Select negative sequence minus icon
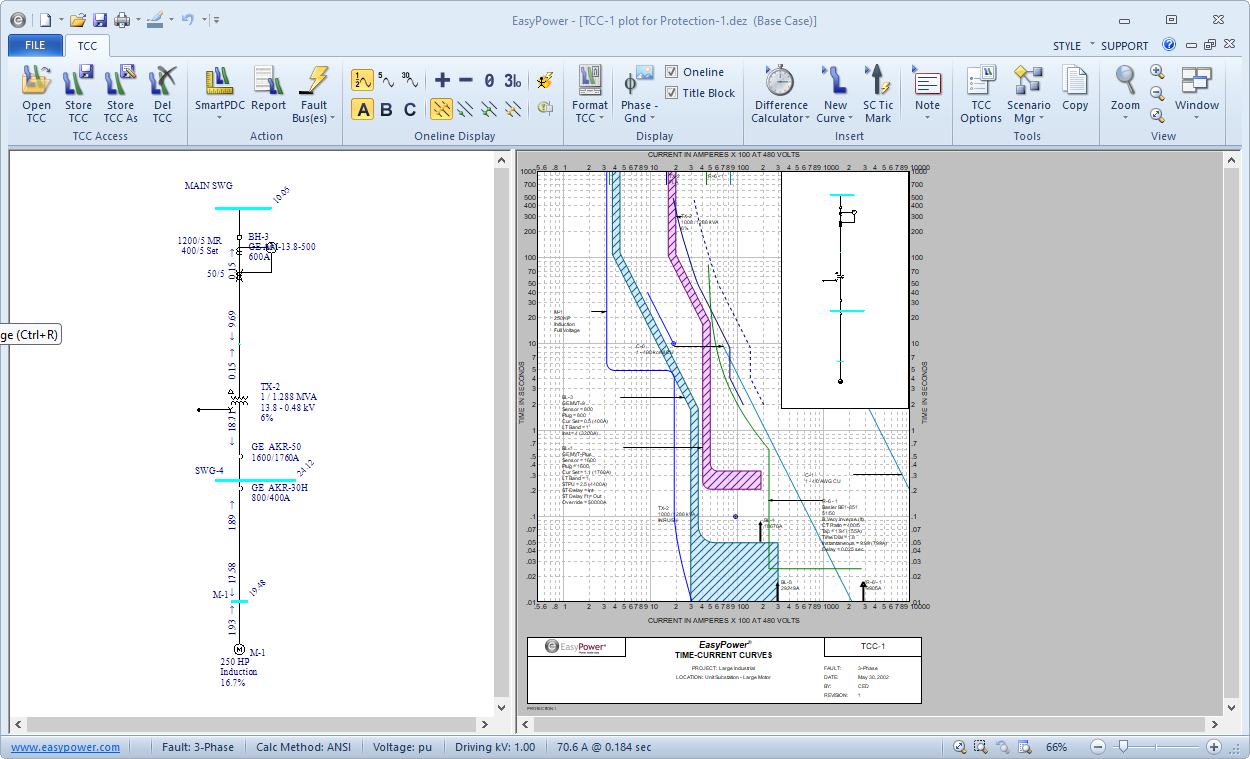Screen dimensions: 1250x759 466,80
